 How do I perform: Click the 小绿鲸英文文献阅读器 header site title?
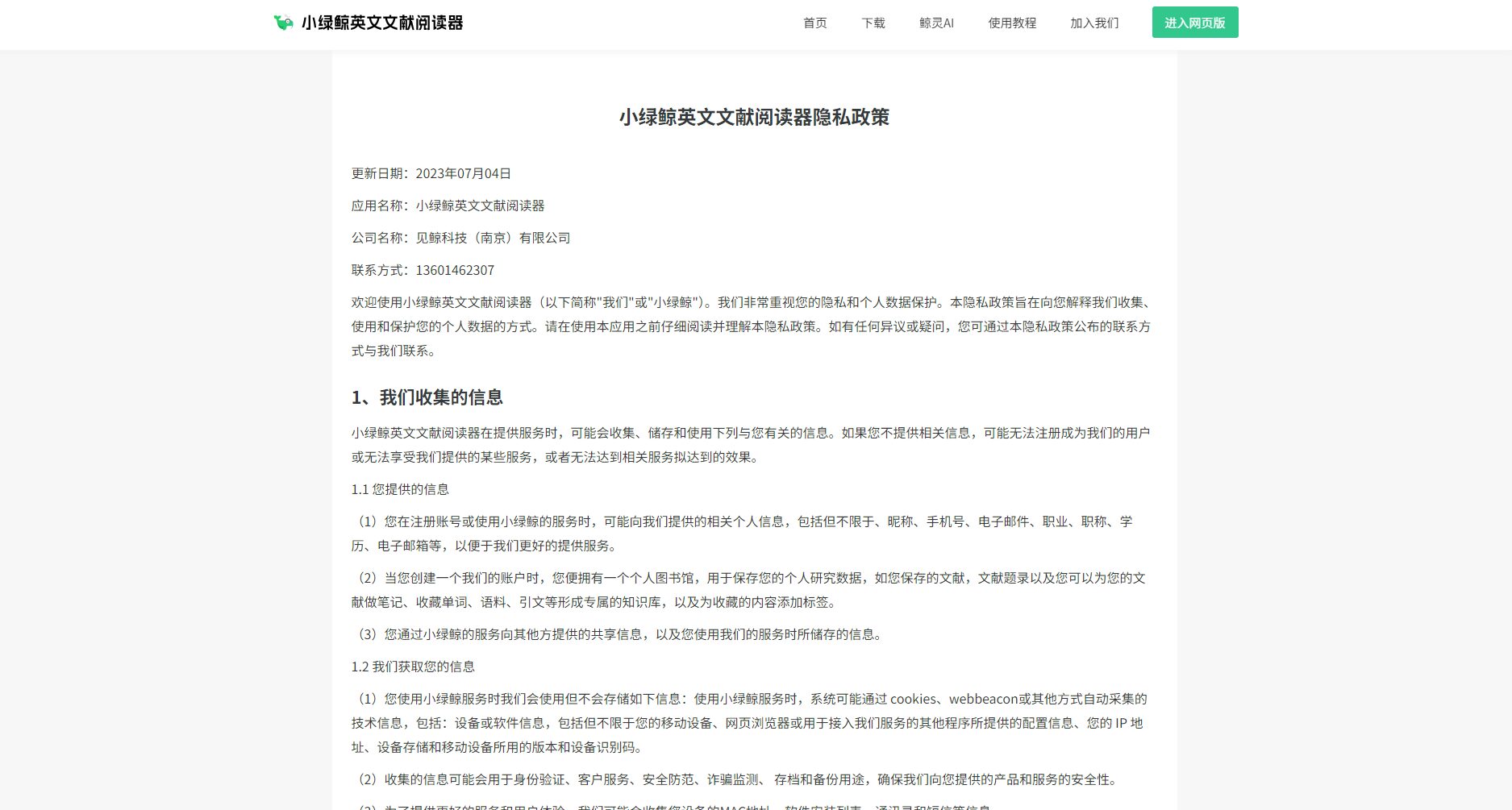tap(382, 23)
